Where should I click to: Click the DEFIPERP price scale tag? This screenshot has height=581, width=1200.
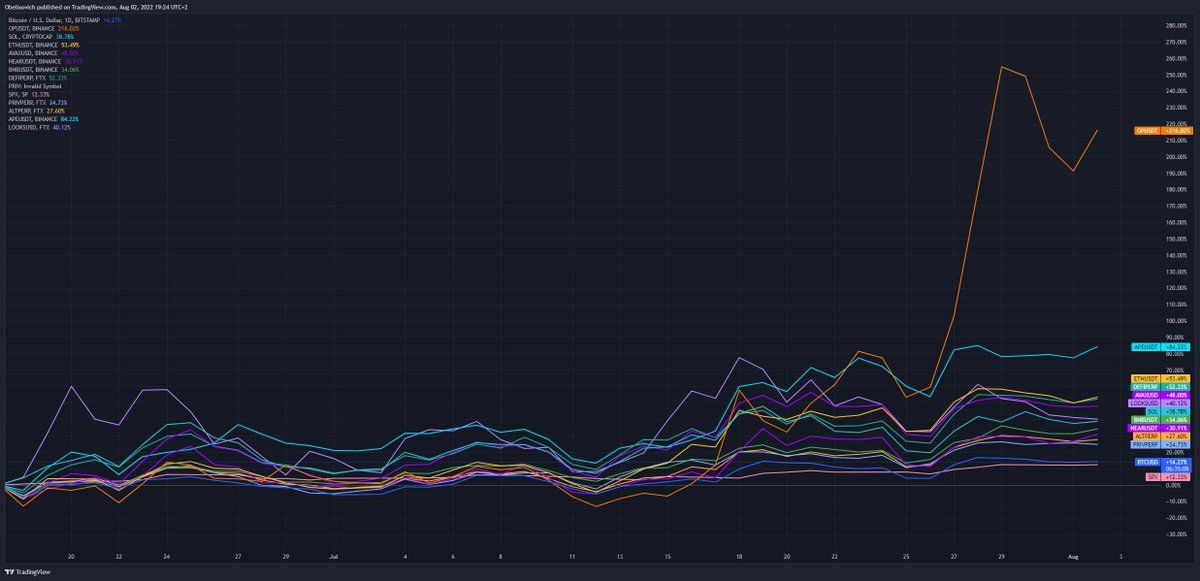click(x=1161, y=386)
